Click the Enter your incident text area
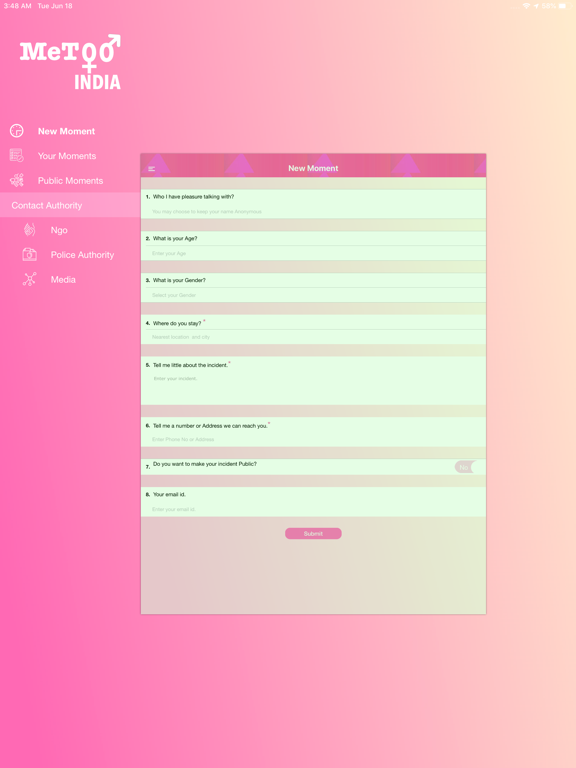Screen dimensions: 576x768 coord(313,388)
